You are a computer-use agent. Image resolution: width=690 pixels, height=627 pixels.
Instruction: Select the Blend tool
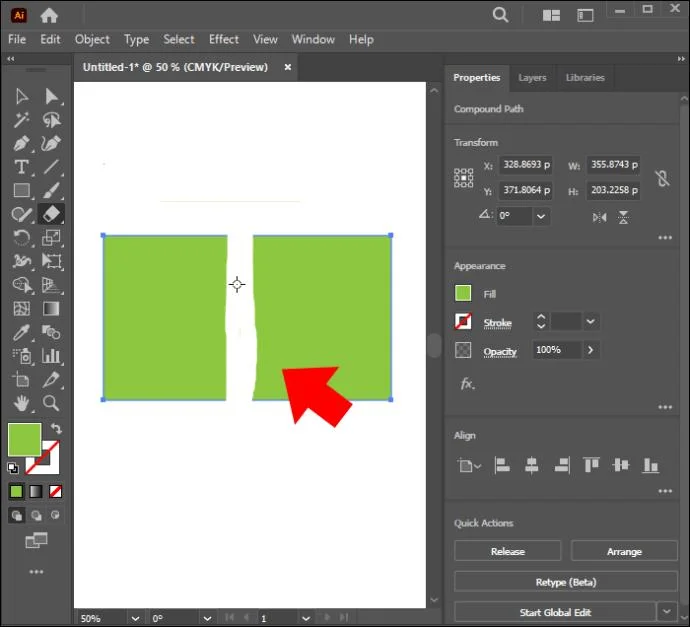(51, 333)
